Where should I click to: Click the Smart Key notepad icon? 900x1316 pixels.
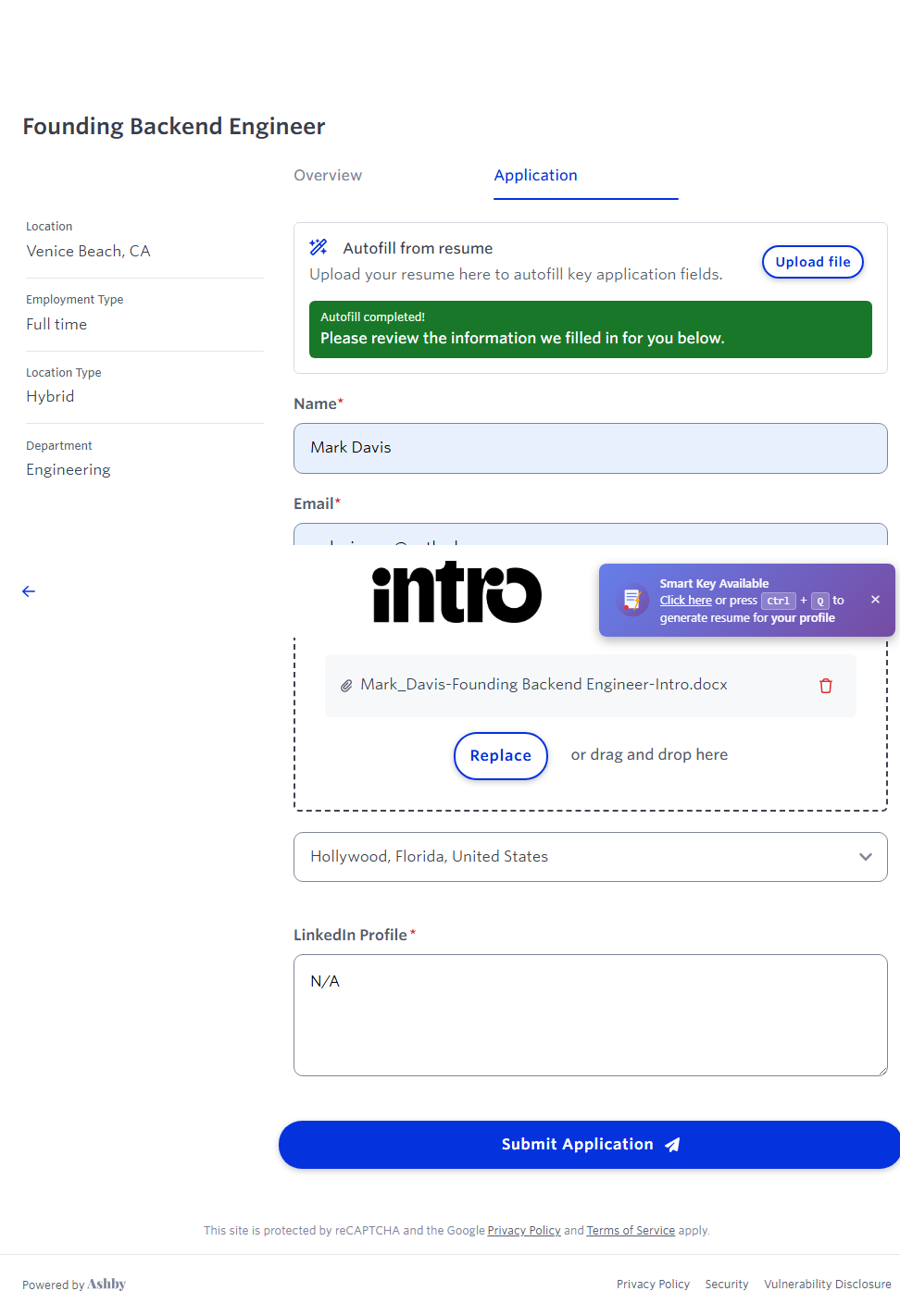pyautogui.click(x=632, y=600)
